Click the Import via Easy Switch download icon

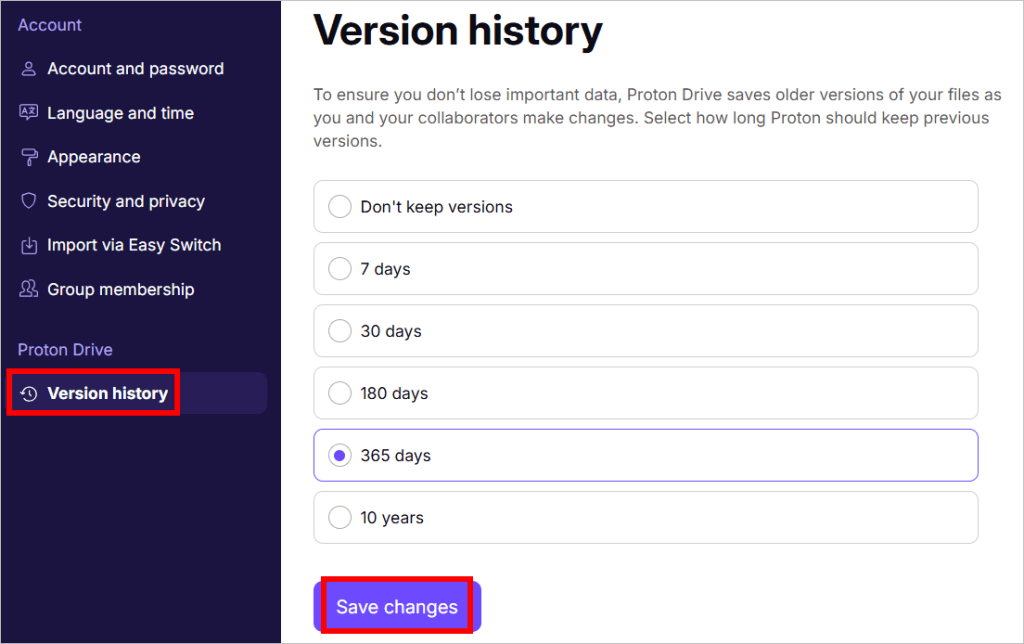pyautogui.click(x=28, y=245)
